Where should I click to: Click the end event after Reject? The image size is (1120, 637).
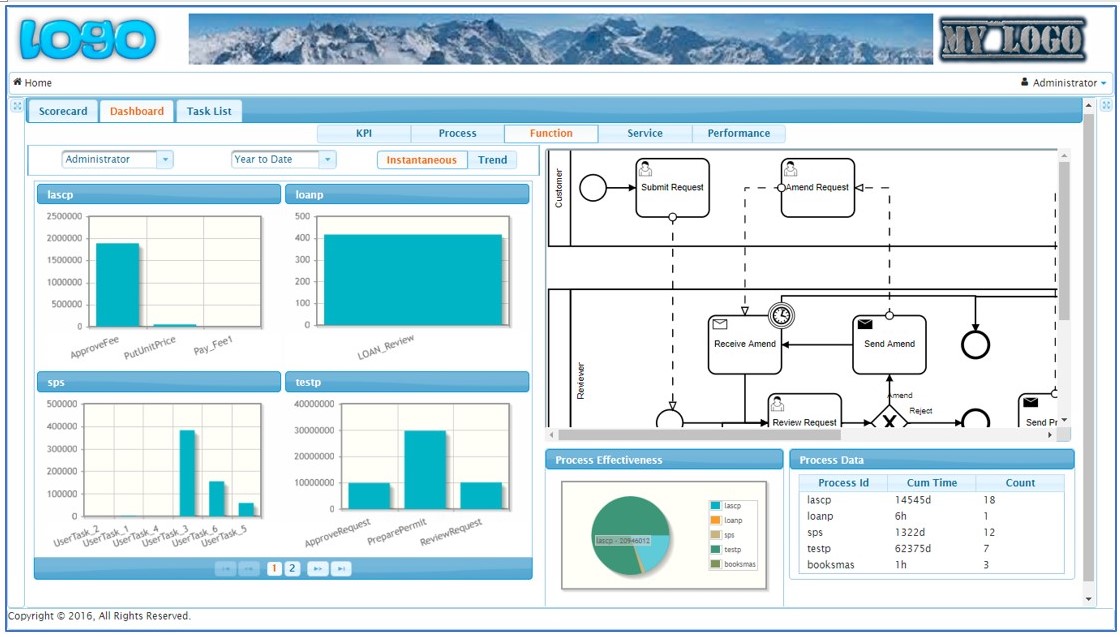[976, 419]
